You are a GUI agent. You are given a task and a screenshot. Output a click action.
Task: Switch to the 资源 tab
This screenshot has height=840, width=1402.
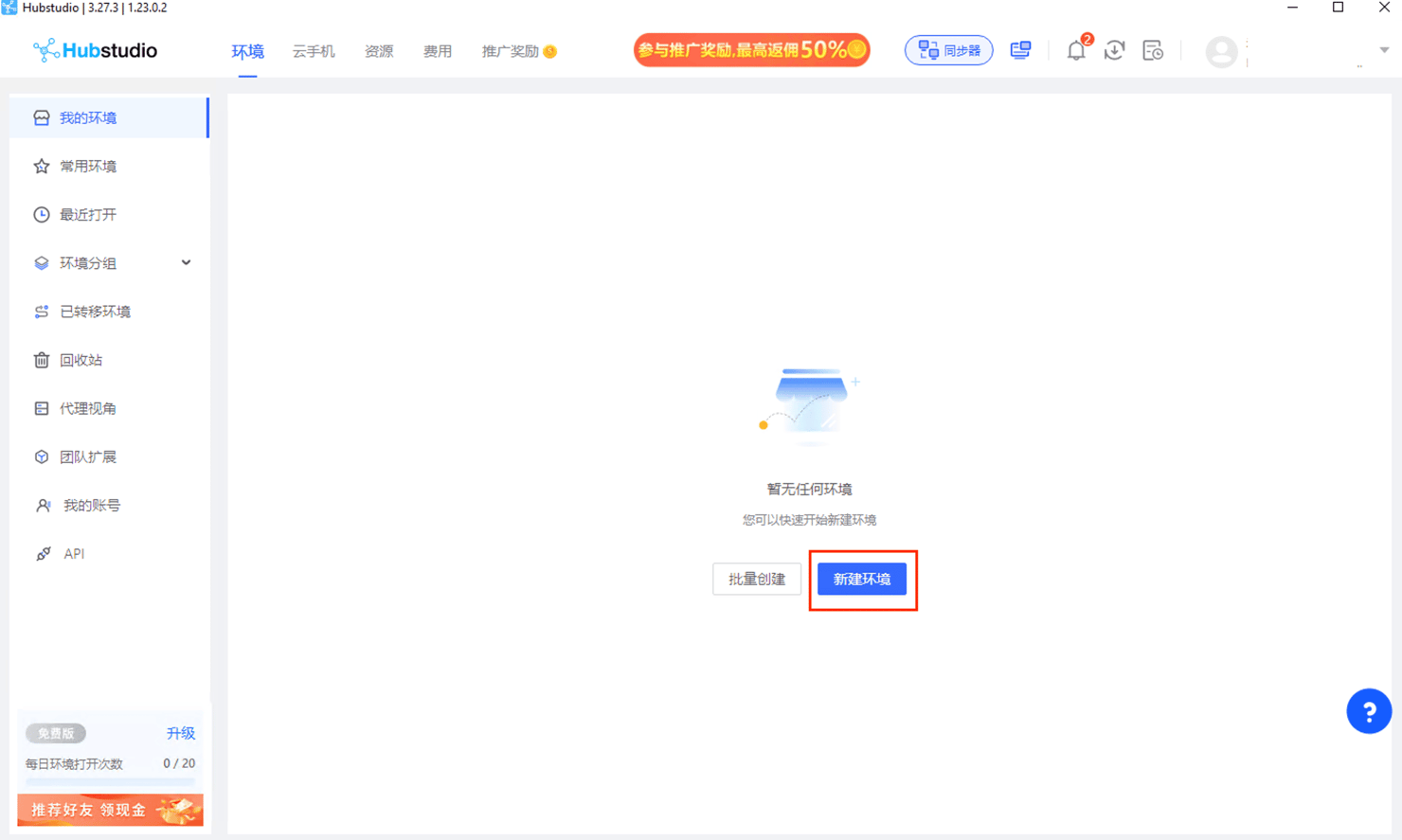pyautogui.click(x=379, y=51)
